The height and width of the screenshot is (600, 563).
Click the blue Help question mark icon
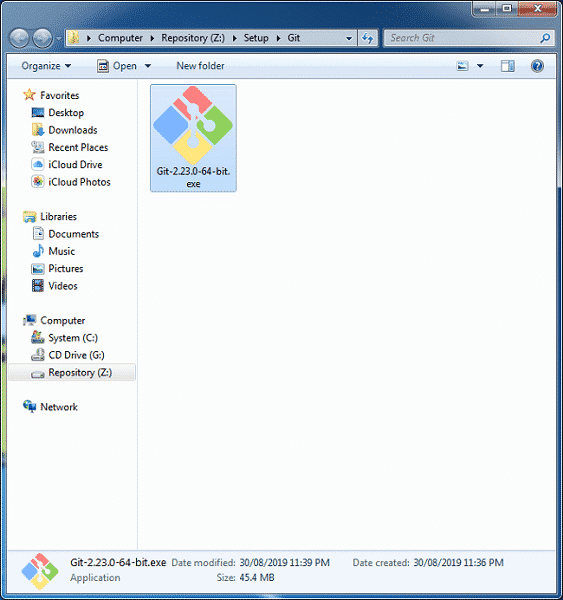537,66
